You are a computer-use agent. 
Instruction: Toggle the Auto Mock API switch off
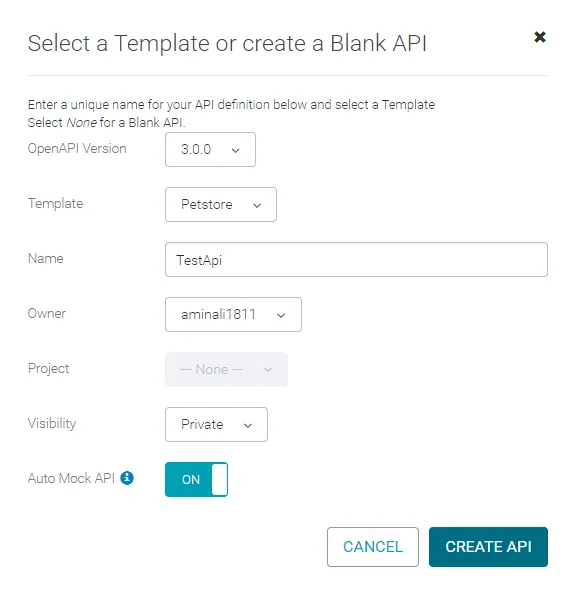click(x=196, y=479)
